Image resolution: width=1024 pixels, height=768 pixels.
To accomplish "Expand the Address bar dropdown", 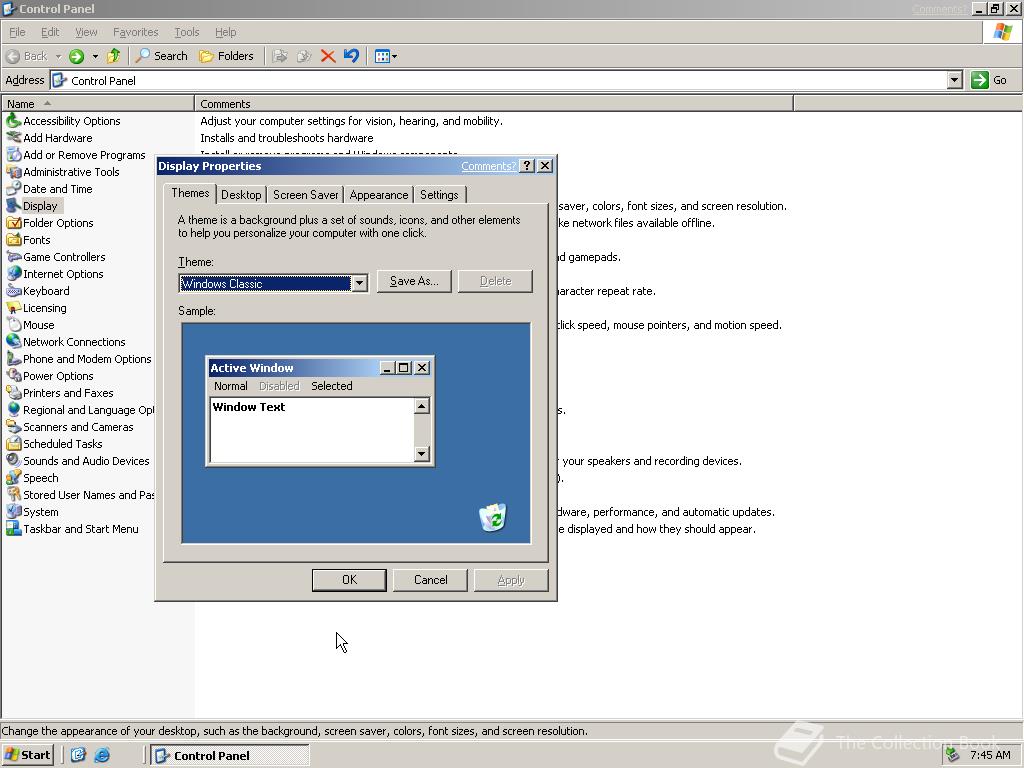I will click(x=954, y=80).
